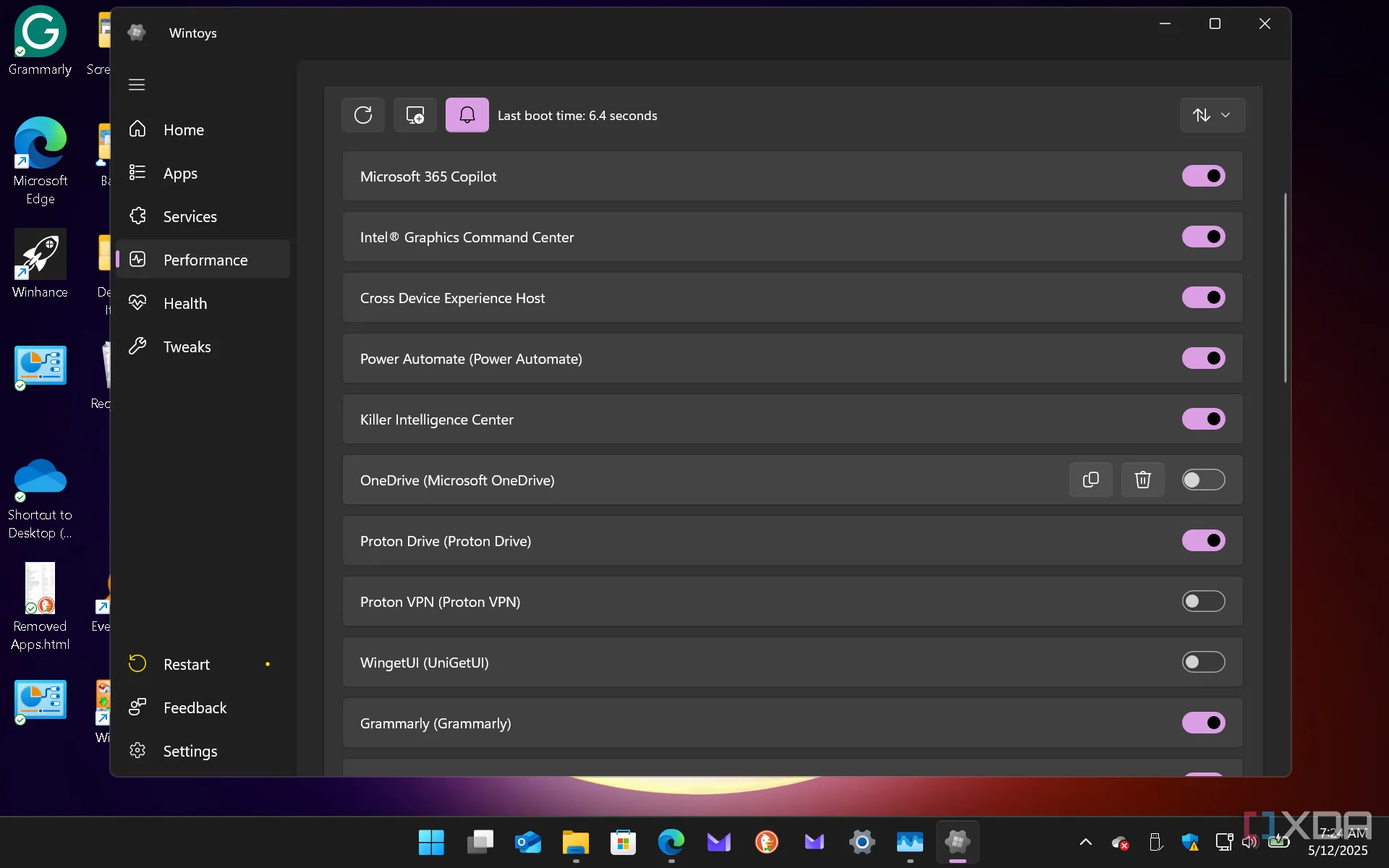The width and height of the screenshot is (1389, 868).
Task: Open Microsoft Edge from the taskbar
Action: tap(671, 842)
